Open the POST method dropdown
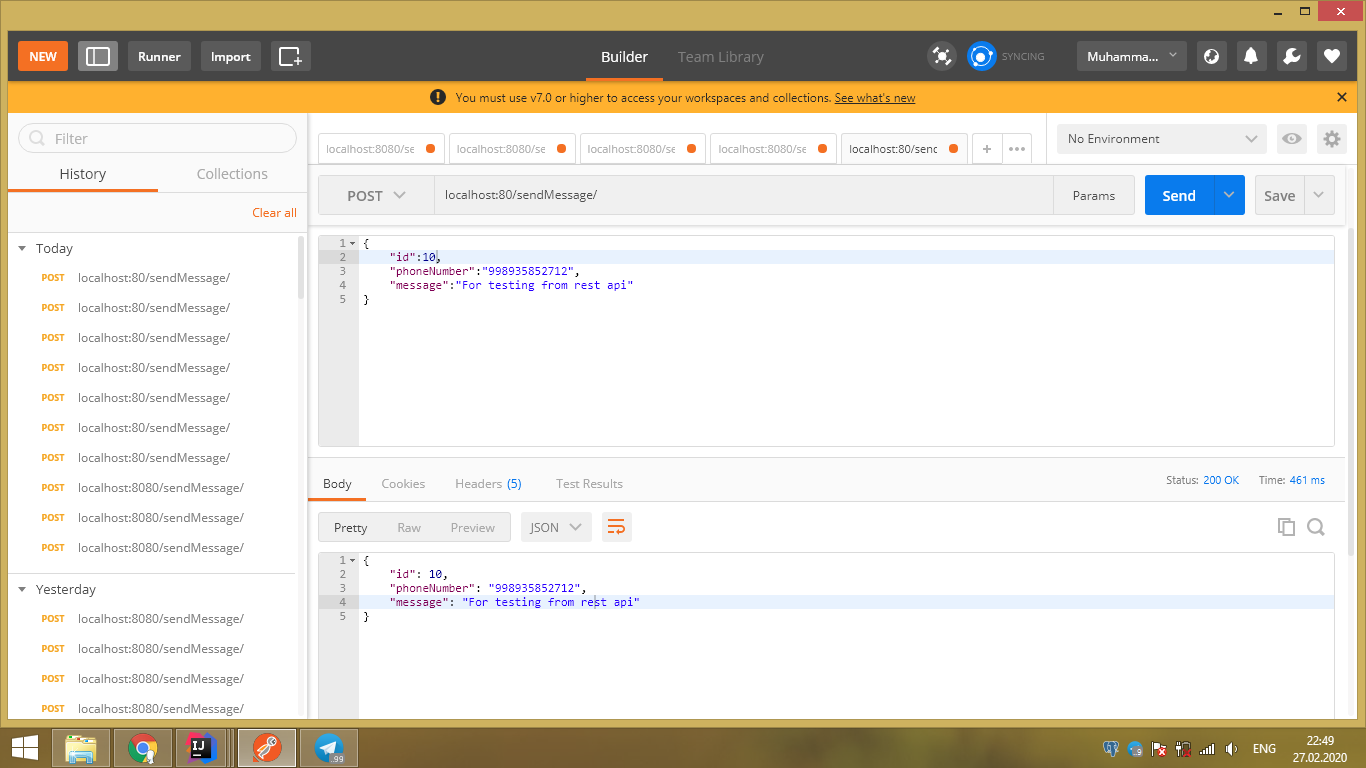 pos(376,195)
